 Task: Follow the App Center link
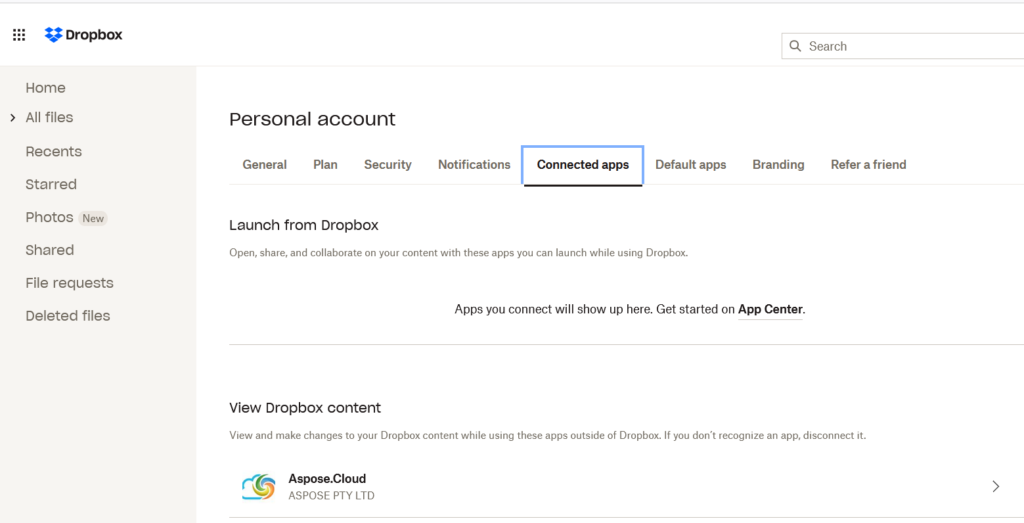pyautogui.click(x=770, y=310)
